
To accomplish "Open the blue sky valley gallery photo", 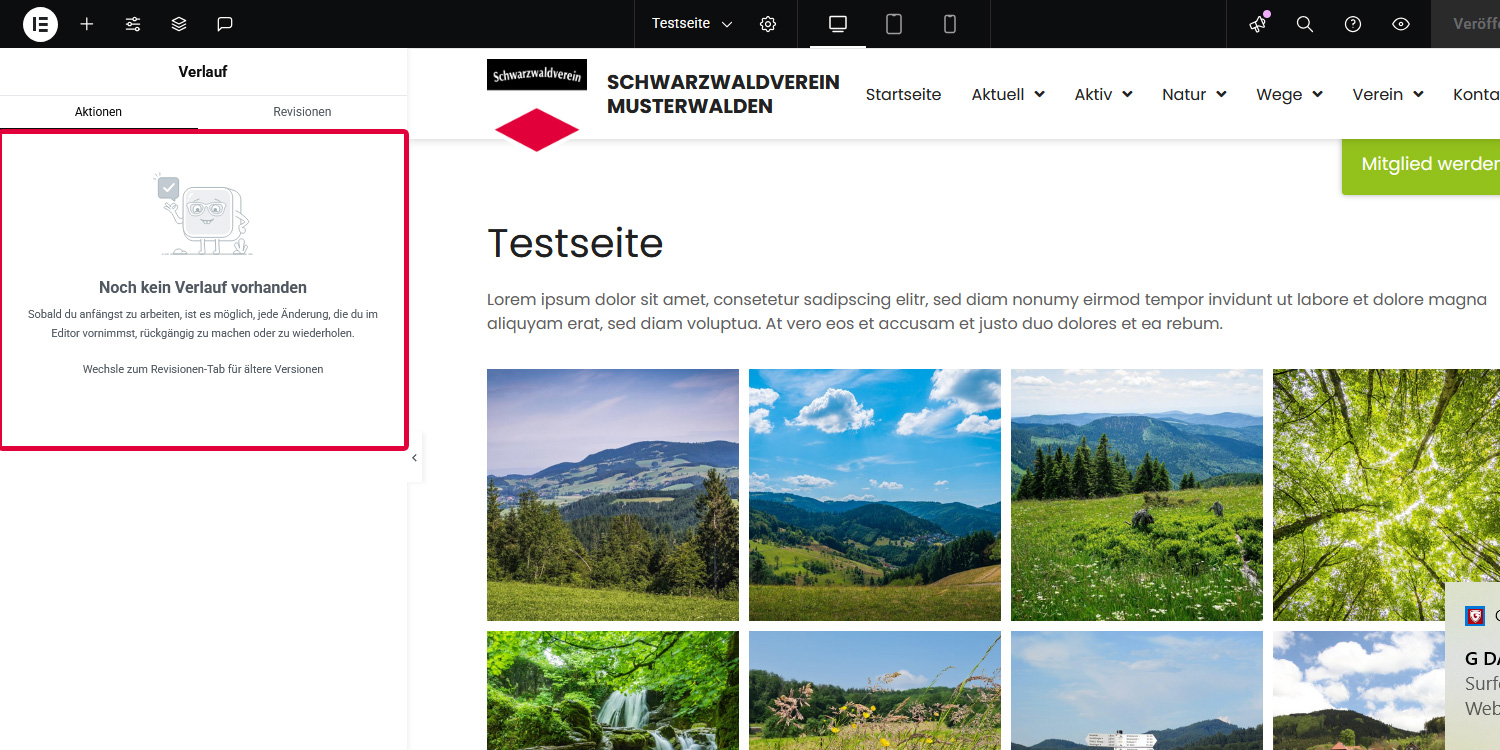I will tap(875, 495).
